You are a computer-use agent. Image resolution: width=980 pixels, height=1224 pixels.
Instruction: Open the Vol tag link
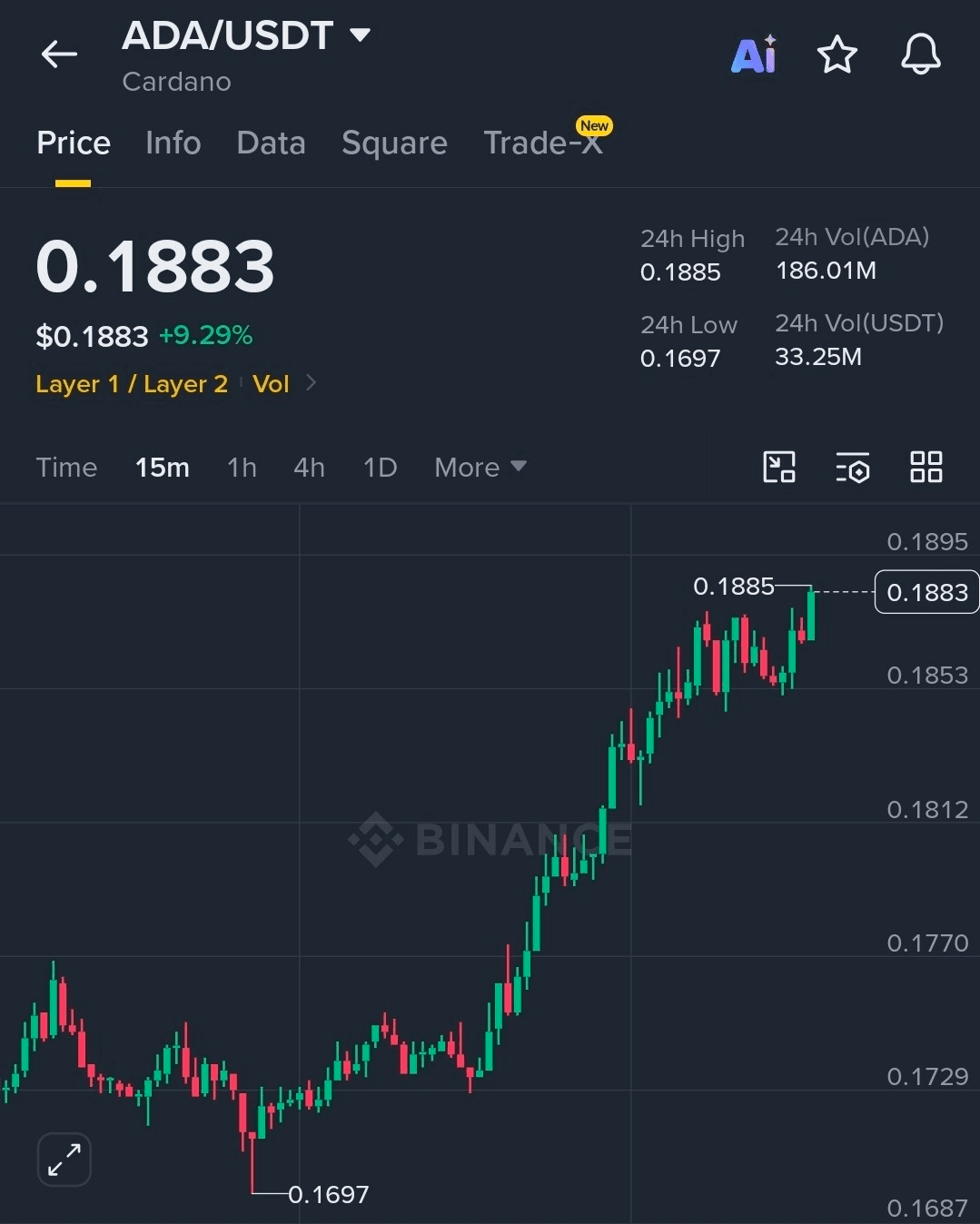[271, 384]
